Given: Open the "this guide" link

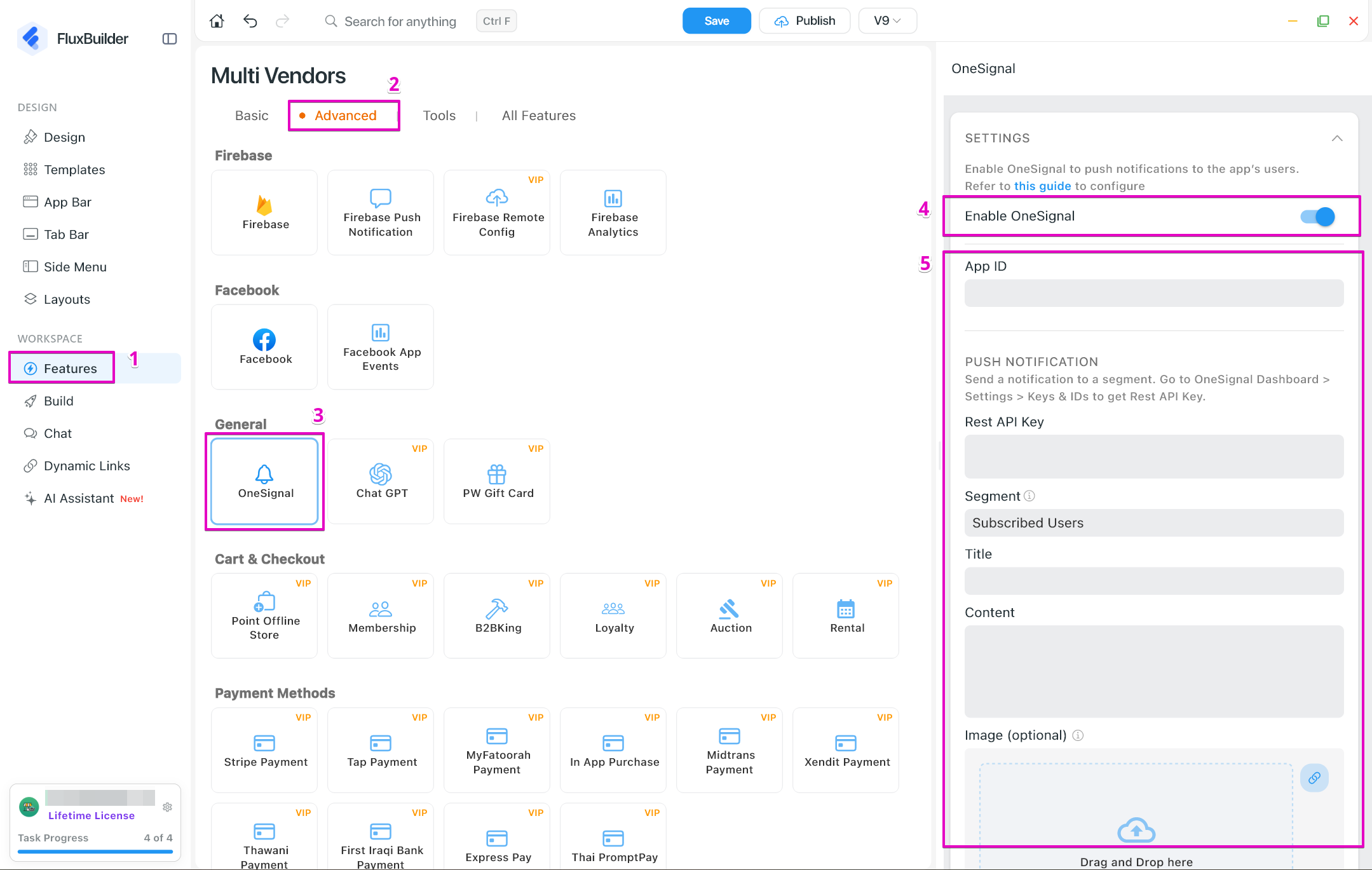Looking at the screenshot, I should click(1042, 186).
